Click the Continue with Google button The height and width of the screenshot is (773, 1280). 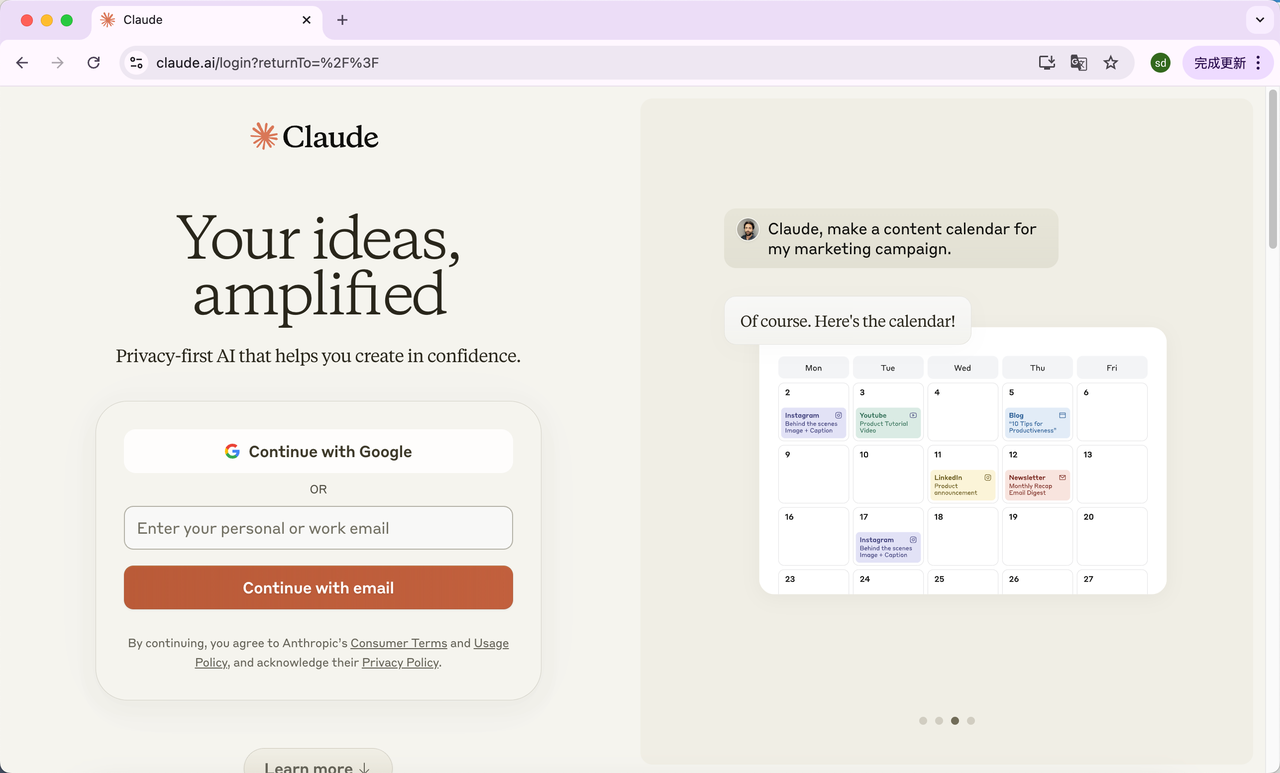click(x=318, y=451)
